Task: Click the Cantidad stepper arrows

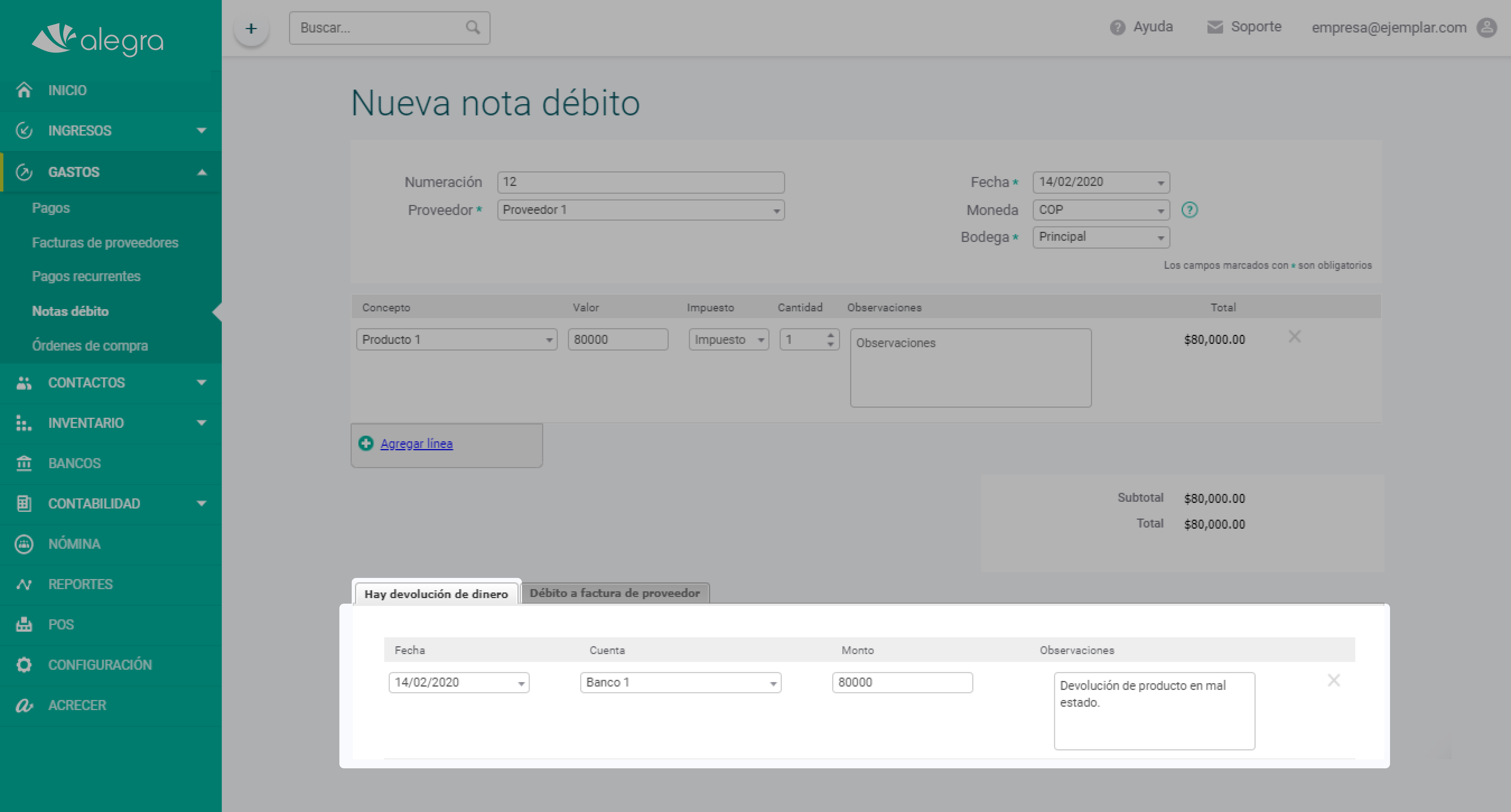Action: tap(831, 339)
